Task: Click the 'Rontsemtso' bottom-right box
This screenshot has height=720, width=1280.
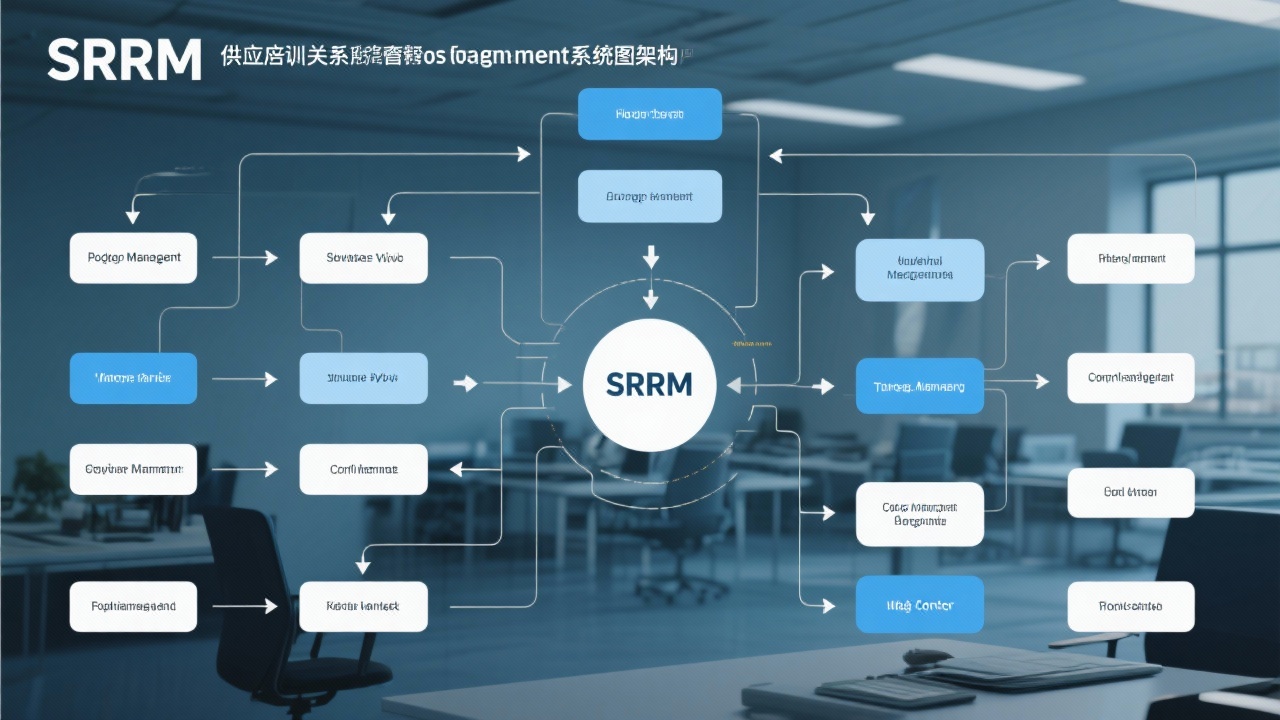Action: [1130, 606]
